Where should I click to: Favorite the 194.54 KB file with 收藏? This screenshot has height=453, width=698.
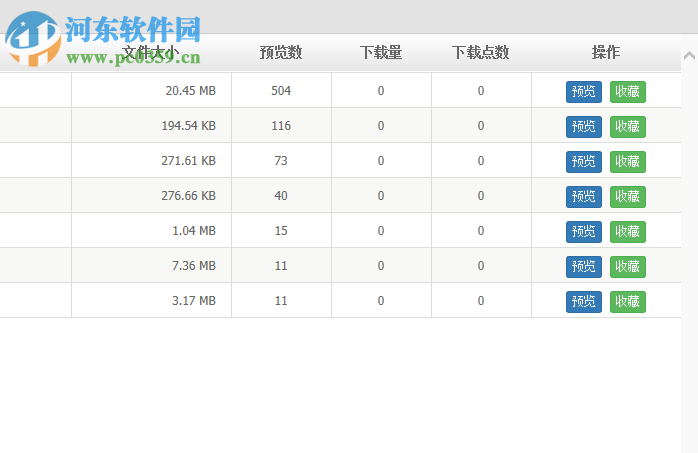coord(628,127)
